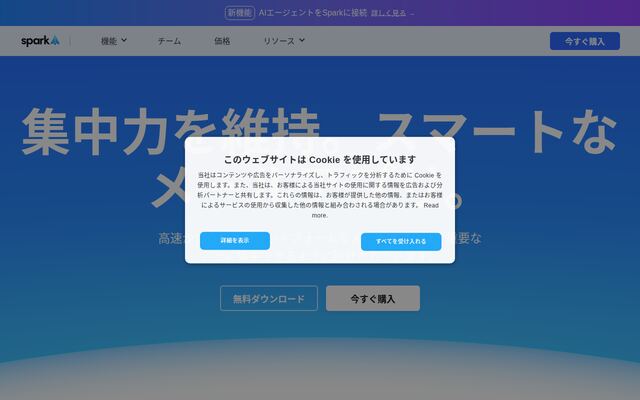640x400 pixels.
Task: Open the チーム navigation item
Action: click(x=169, y=41)
